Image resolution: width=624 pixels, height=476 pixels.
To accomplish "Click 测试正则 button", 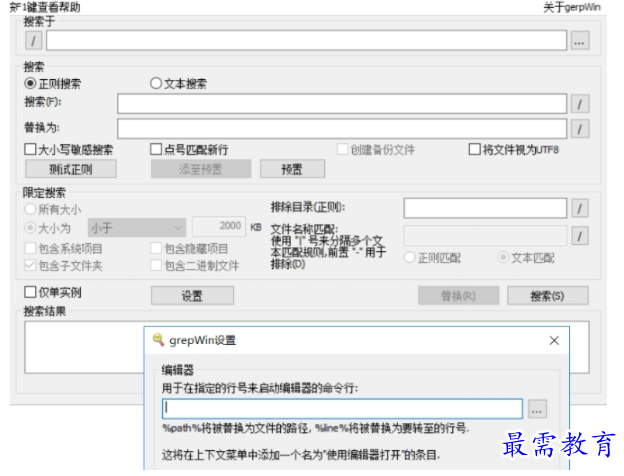I will click(71, 169).
